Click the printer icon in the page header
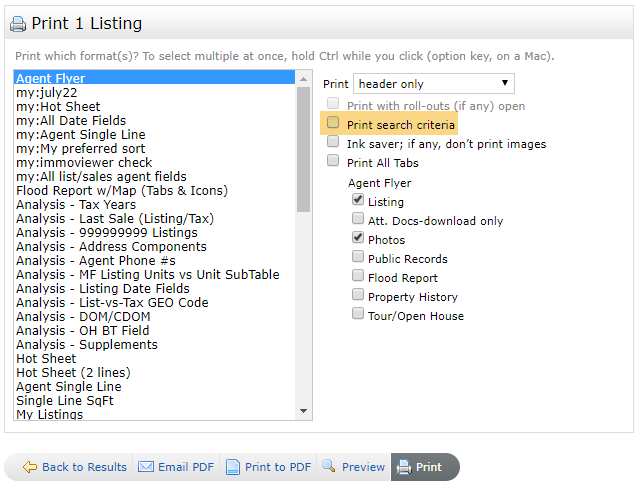638x485 pixels. 19,23
